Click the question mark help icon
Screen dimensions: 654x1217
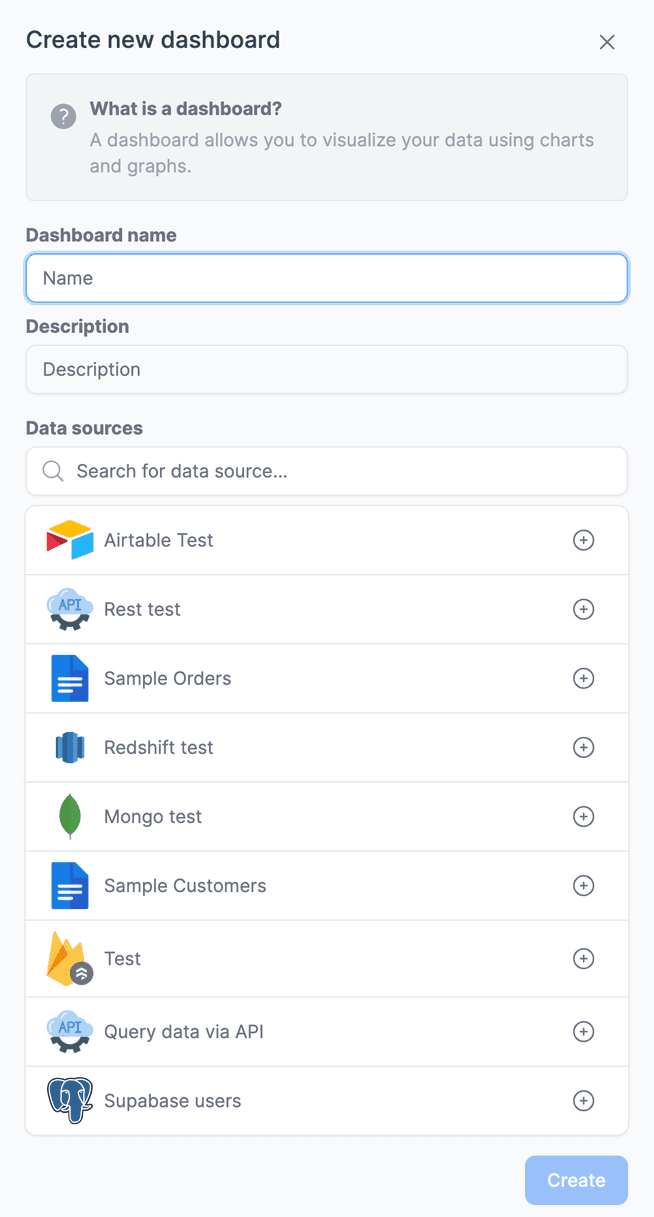(x=63, y=116)
